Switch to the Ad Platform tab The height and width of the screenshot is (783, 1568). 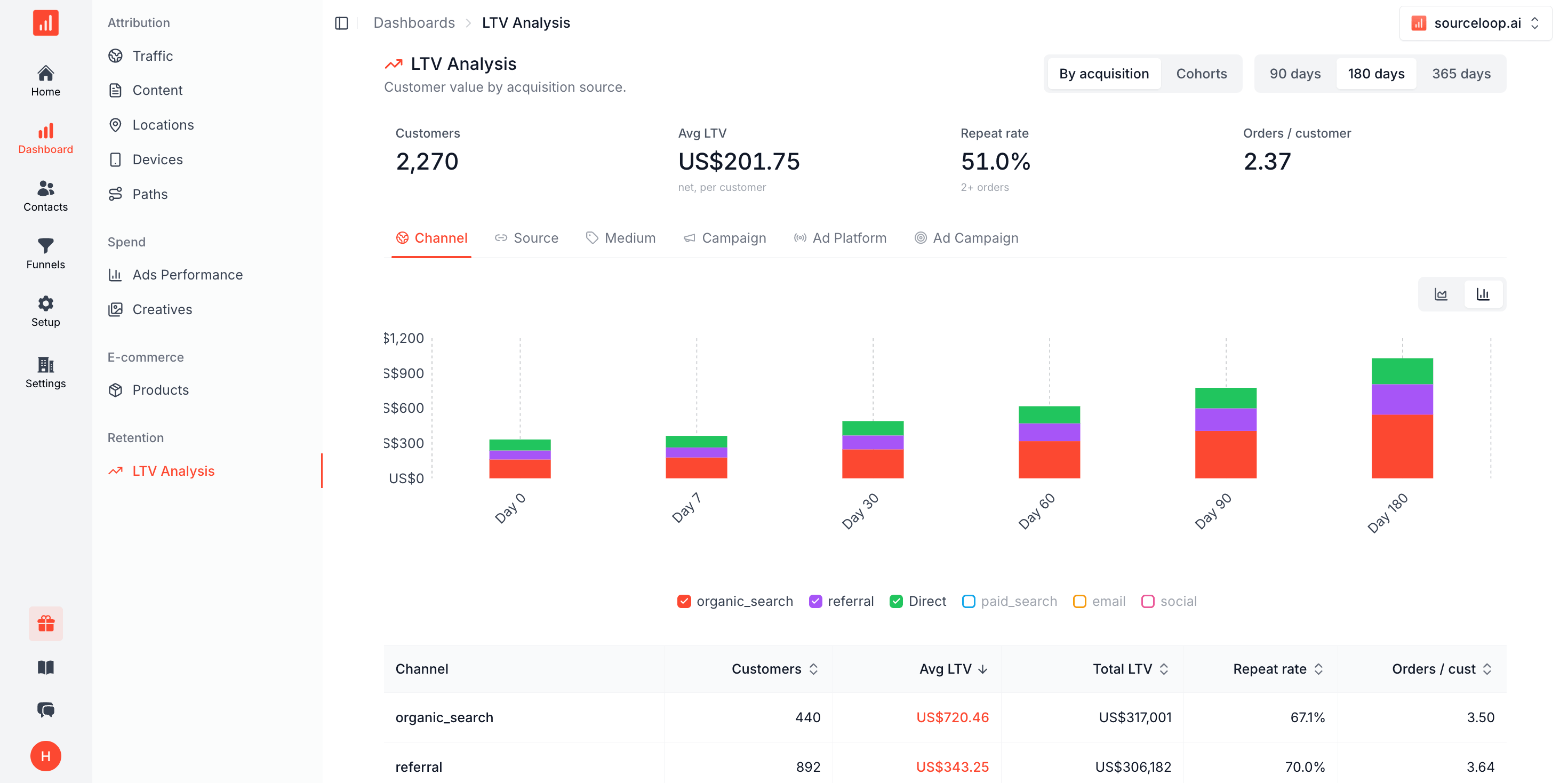[x=840, y=238]
